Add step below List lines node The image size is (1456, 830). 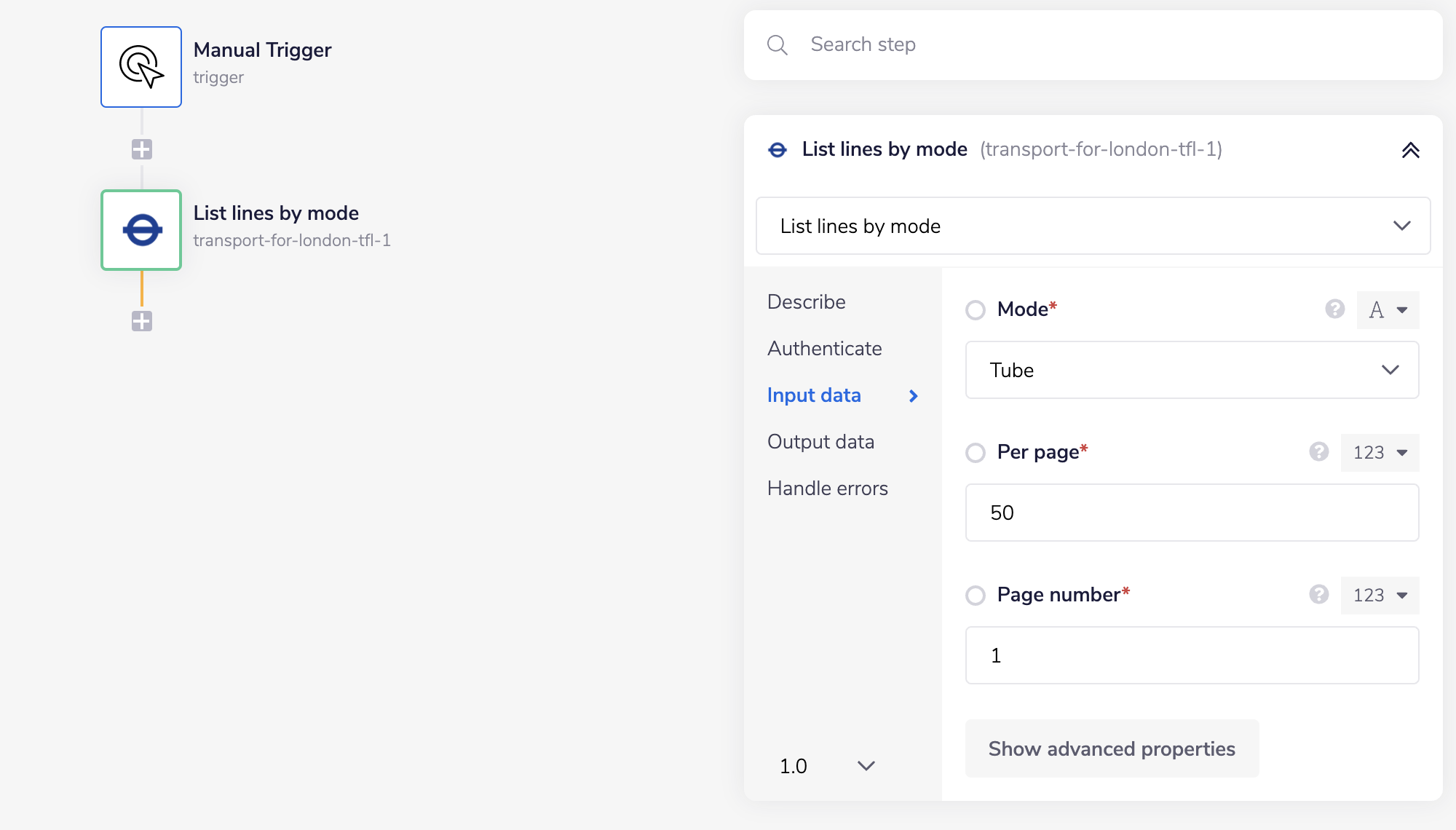point(142,321)
